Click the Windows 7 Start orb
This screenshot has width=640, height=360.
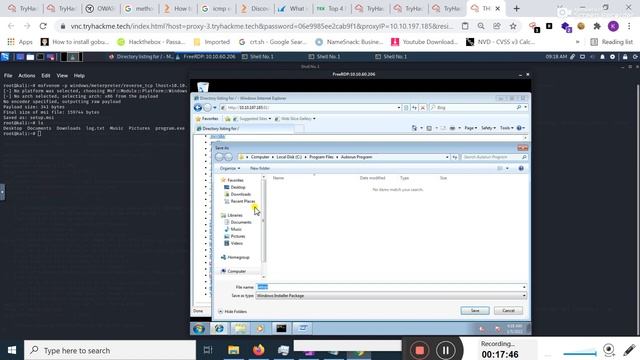point(199,329)
